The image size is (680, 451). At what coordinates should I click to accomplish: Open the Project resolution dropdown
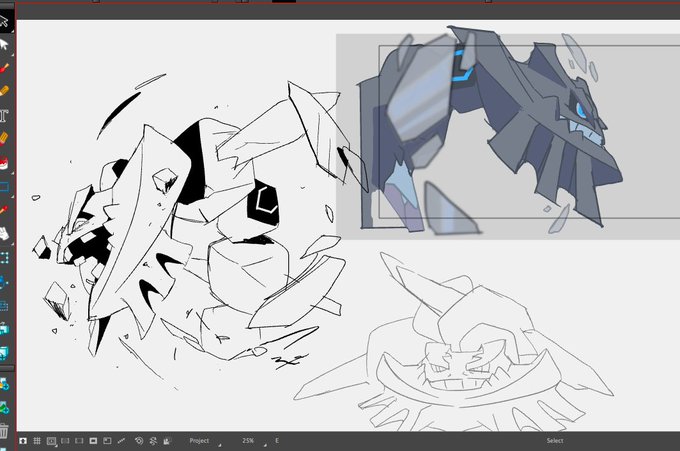coord(205,441)
